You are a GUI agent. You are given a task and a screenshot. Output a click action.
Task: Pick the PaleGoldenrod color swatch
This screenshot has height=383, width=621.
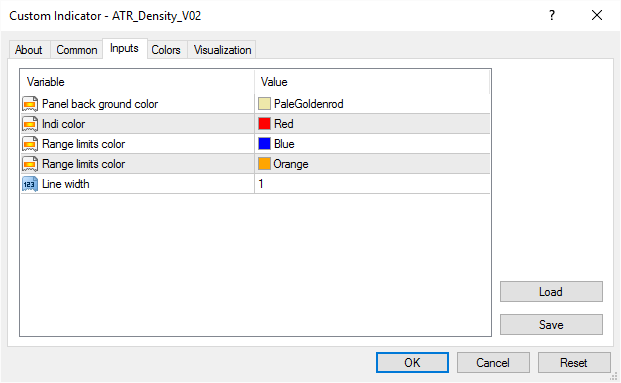pyautogui.click(x=264, y=104)
